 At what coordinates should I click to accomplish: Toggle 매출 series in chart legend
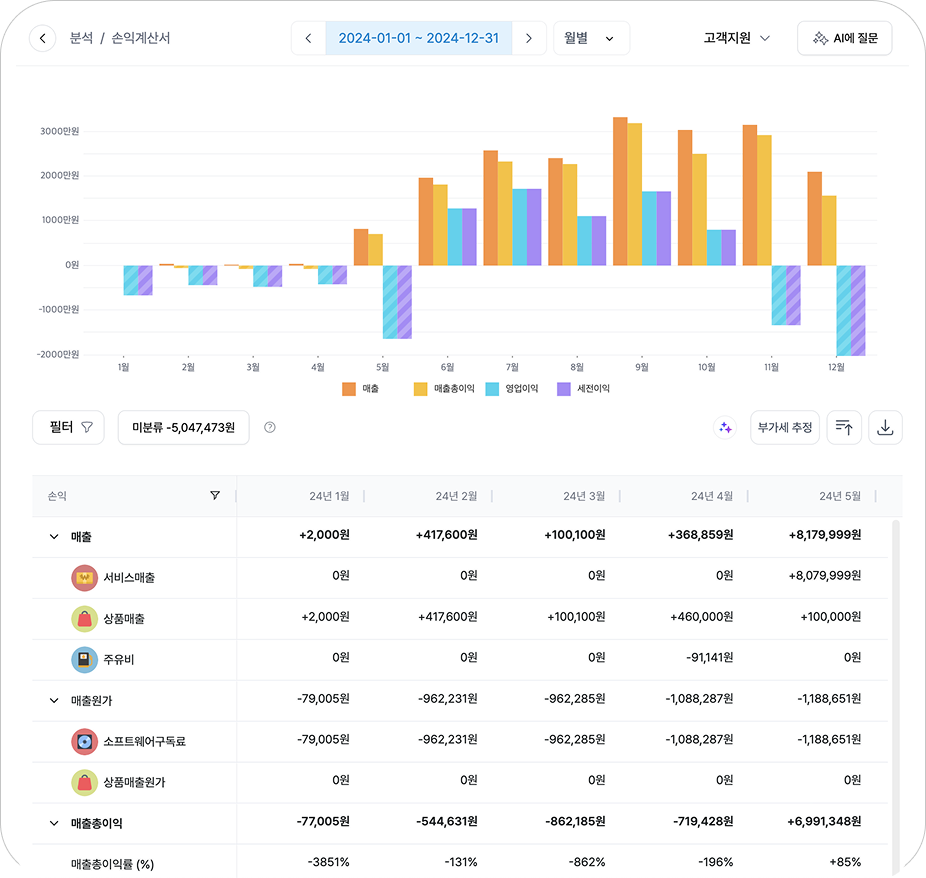[x=360, y=388]
